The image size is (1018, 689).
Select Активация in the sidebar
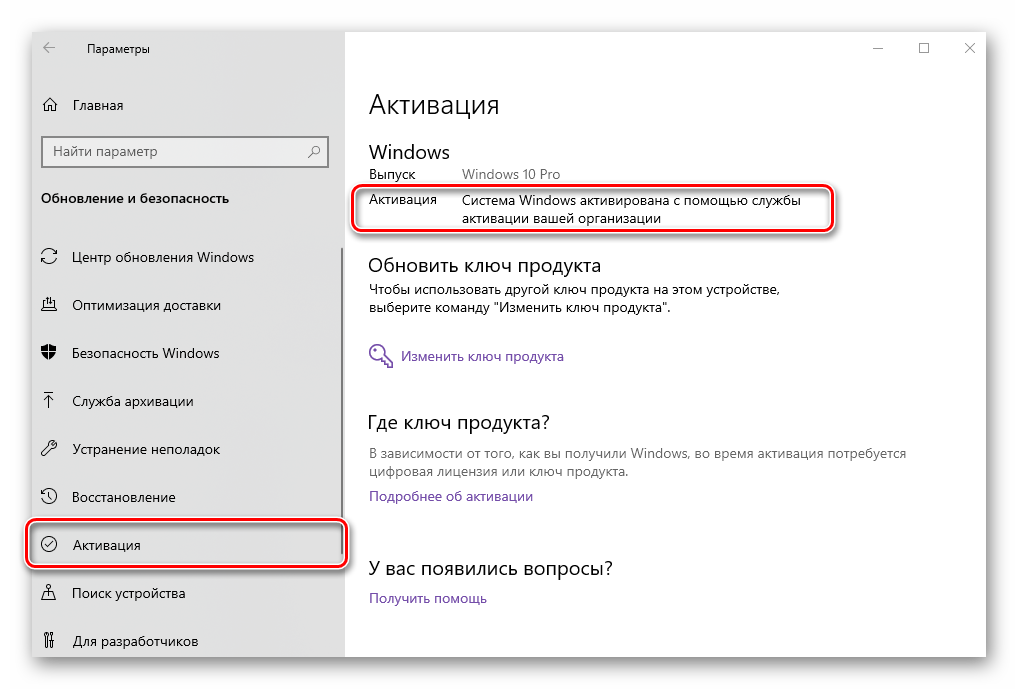(187, 545)
